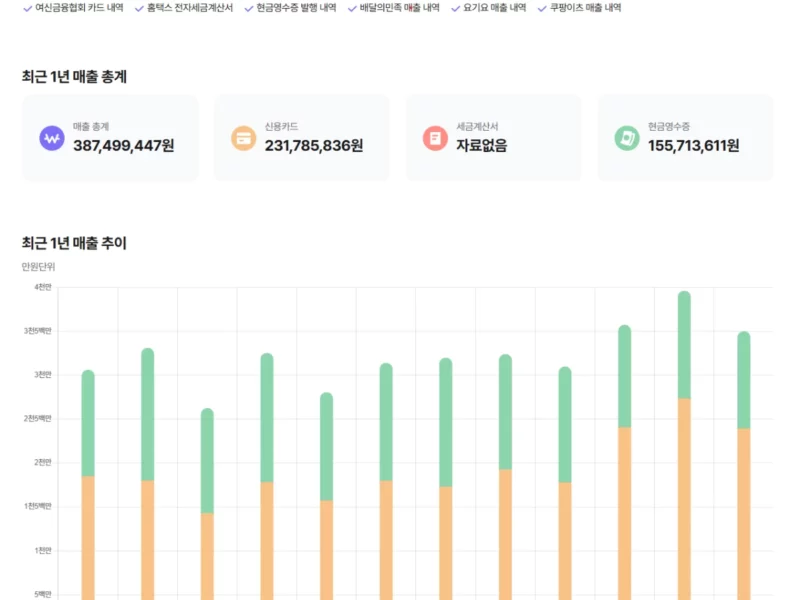Viewport: 800px width, 600px height.
Task: Click the 155,713,611원 cash receipt amount
Action: click(x=696, y=147)
